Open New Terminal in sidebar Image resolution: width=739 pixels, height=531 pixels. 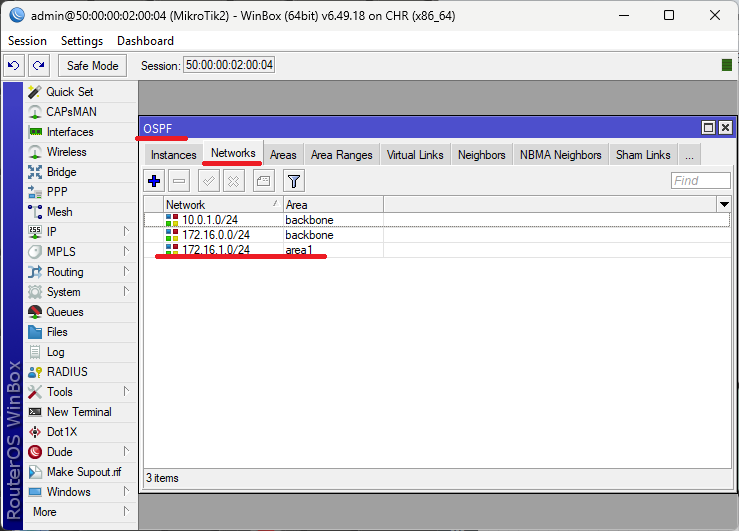click(78, 412)
